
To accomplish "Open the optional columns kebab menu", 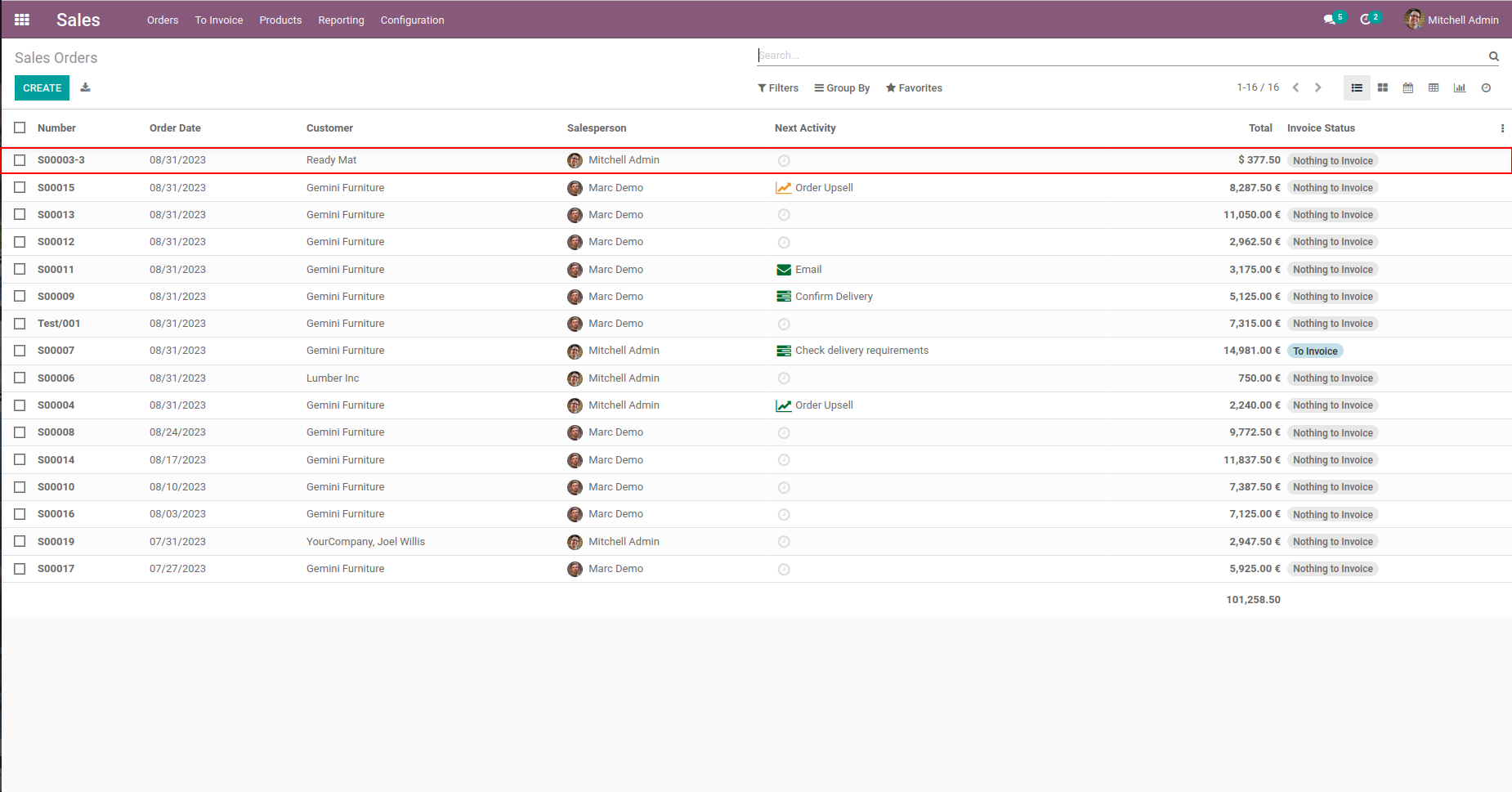I will pos(1501,128).
